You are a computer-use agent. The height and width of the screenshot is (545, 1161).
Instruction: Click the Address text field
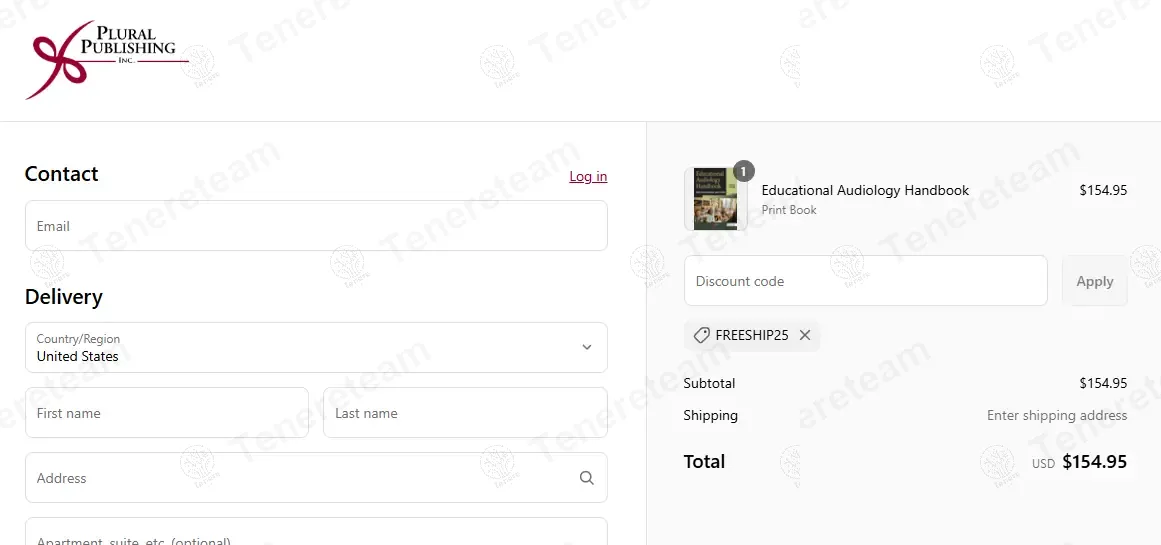300,478
